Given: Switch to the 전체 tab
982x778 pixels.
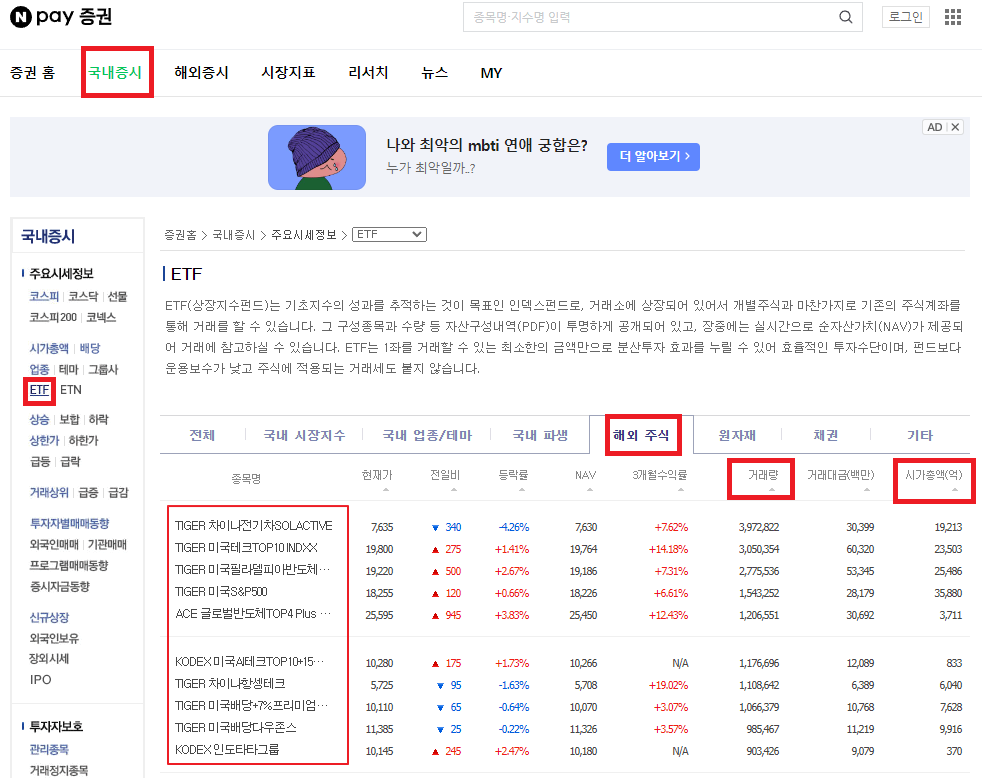Looking at the screenshot, I should click(202, 435).
